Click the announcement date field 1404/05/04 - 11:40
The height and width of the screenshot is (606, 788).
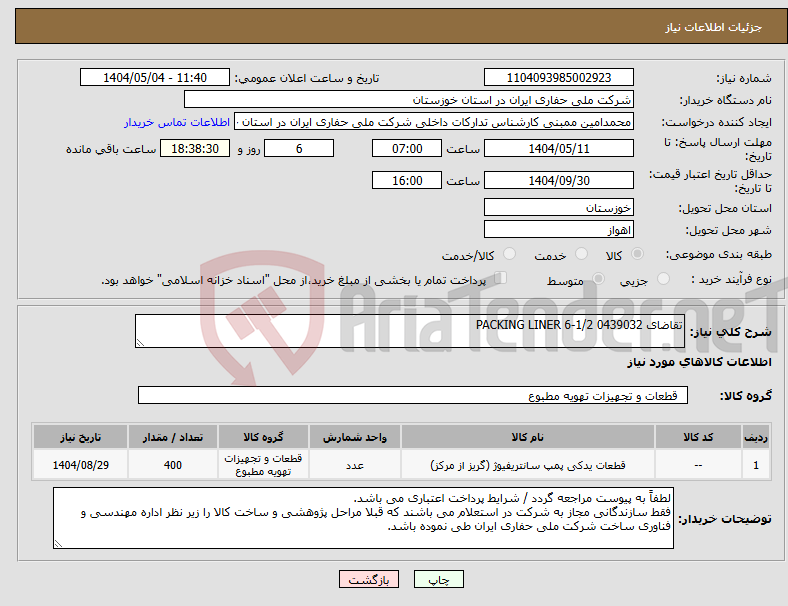[155, 77]
